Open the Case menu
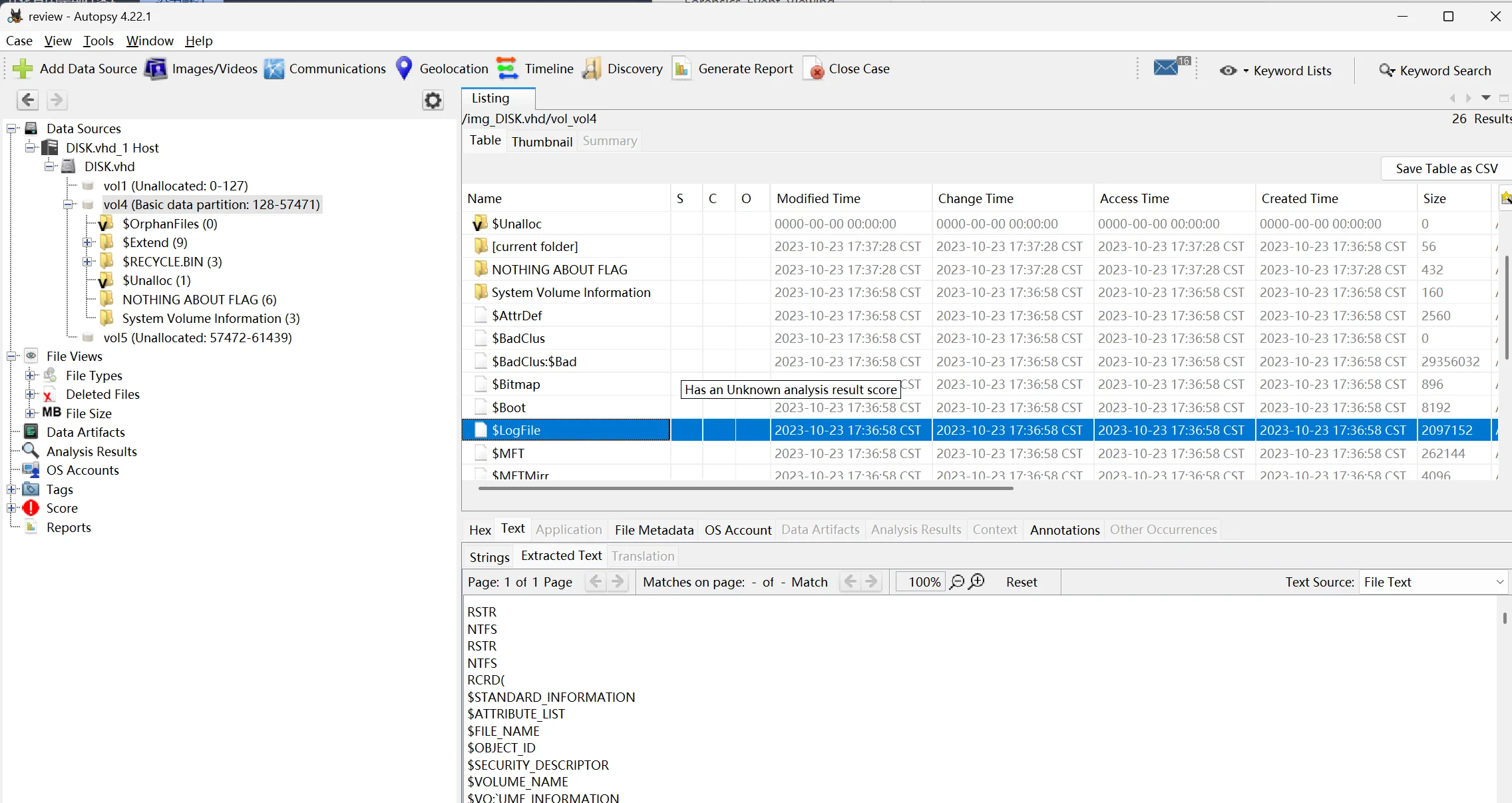Viewport: 1512px width, 803px height. pos(19,41)
